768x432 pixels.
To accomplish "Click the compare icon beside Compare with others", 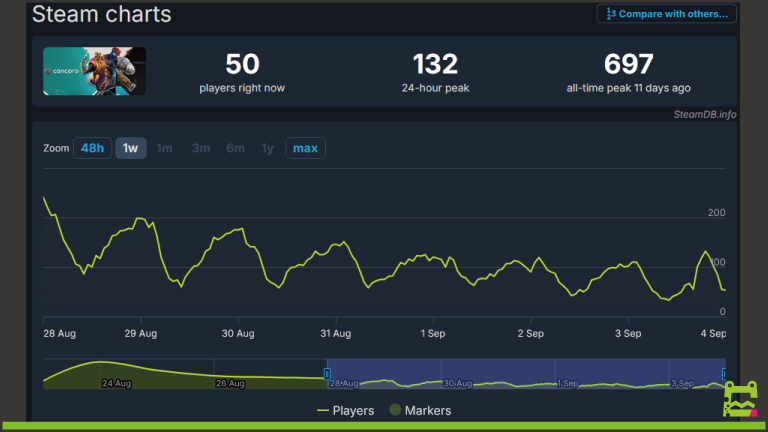I will (x=609, y=14).
